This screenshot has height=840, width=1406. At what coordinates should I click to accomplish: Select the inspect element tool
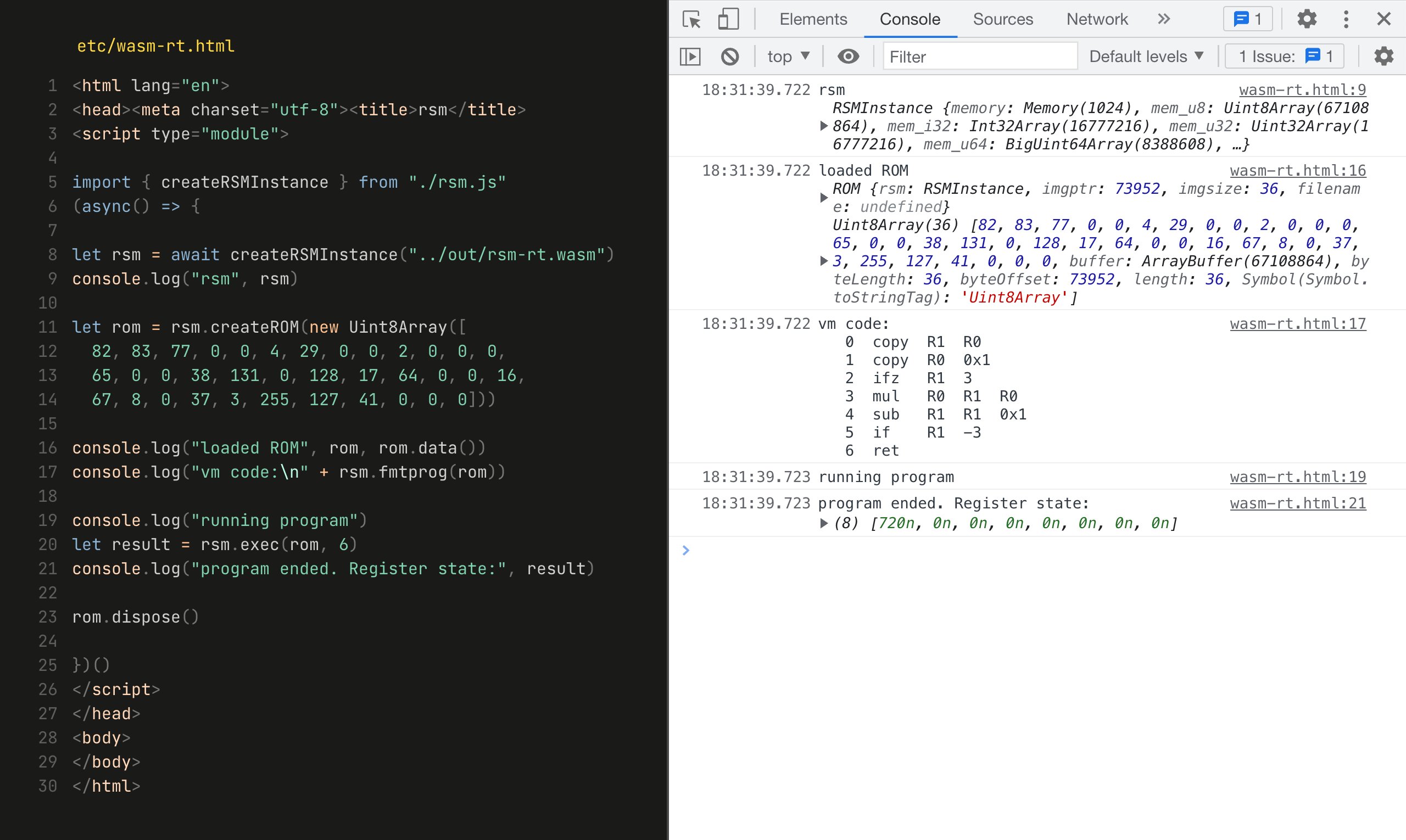[691, 19]
